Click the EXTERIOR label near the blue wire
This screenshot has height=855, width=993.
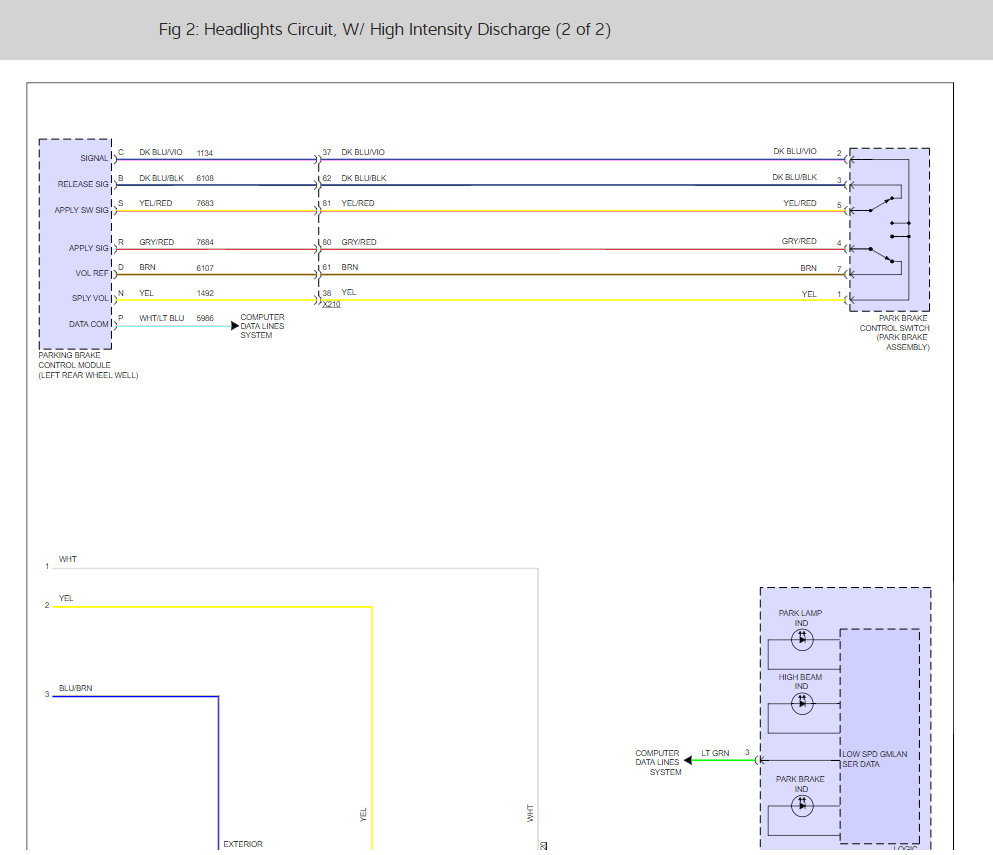pos(243,844)
